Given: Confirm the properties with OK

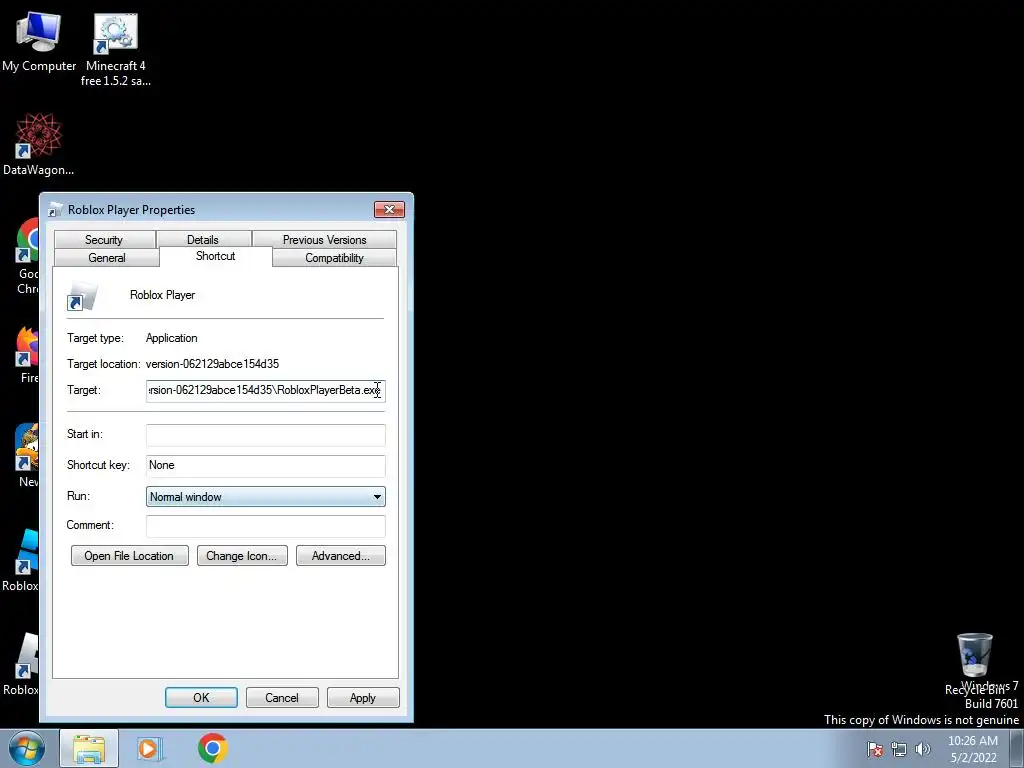Looking at the screenshot, I should point(201,697).
